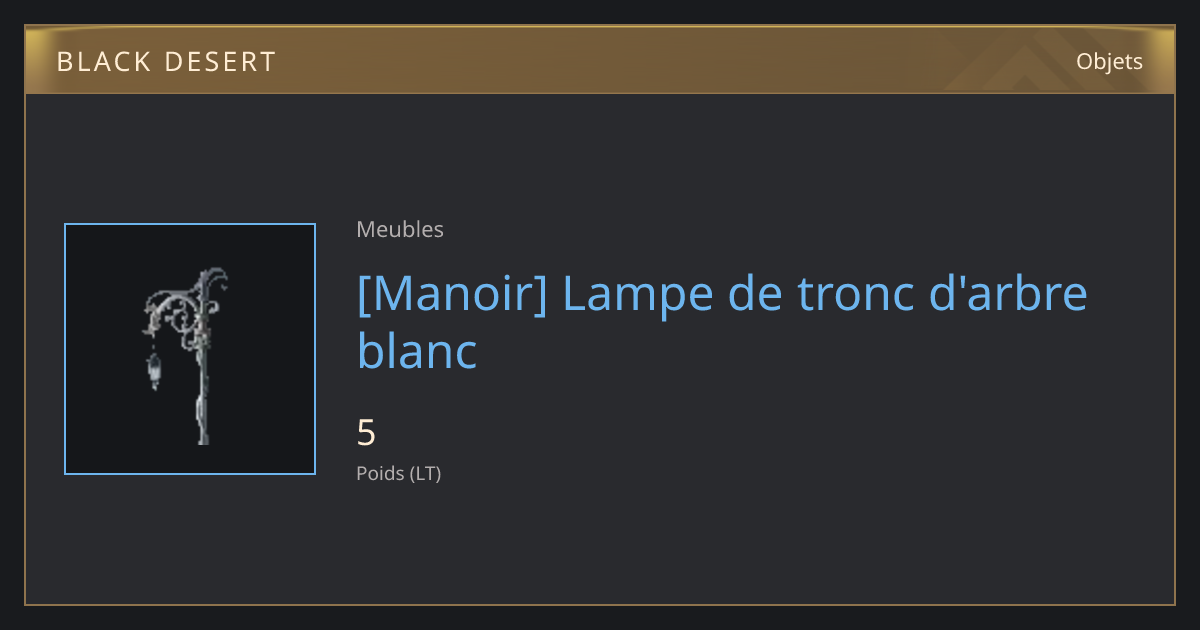This screenshot has height=630, width=1200.
Task: Click the hanging lantern on the lamp icon
Action: tap(154, 371)
